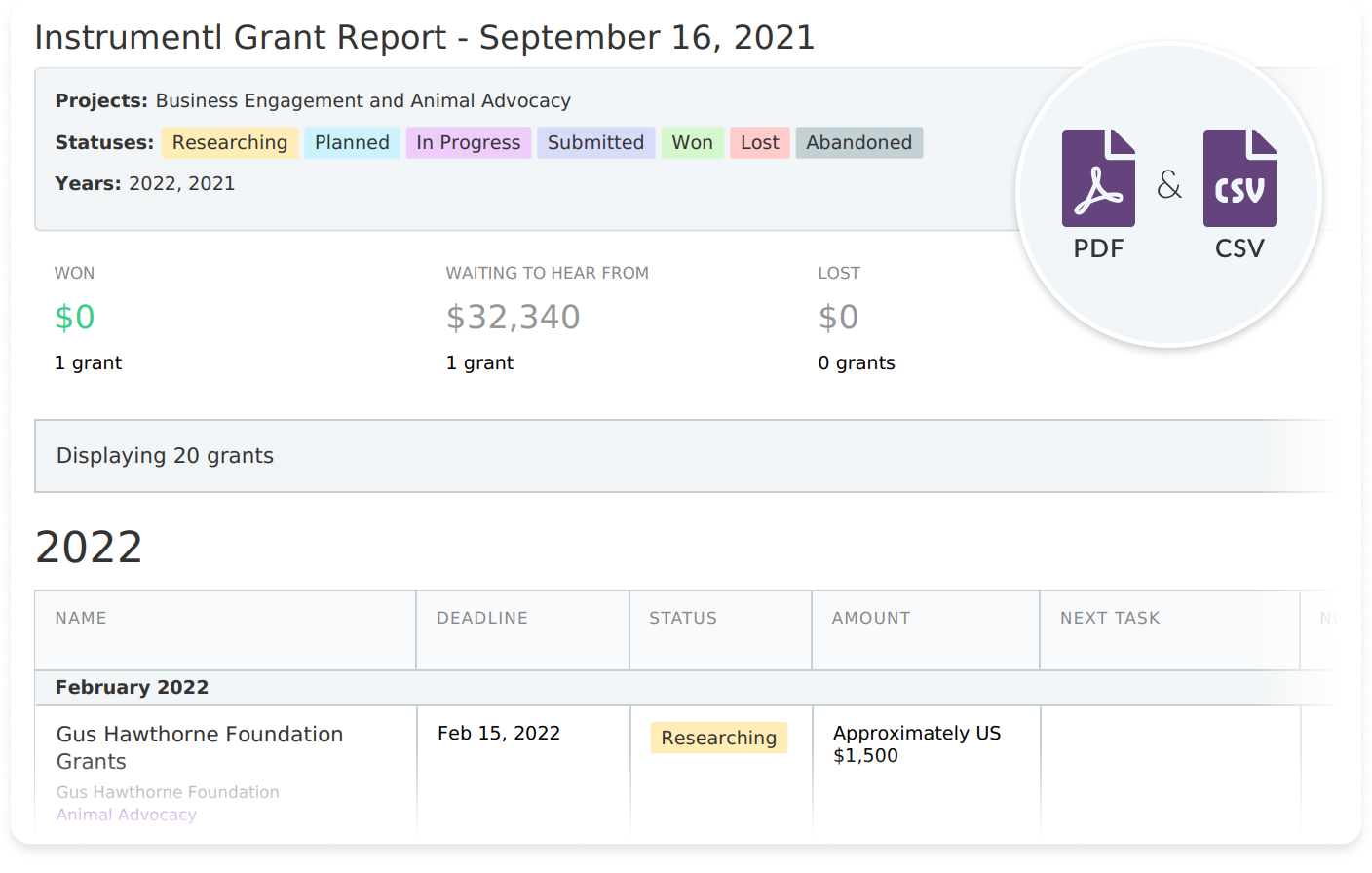
Task: Choose the Submitted status tag
Action: pyautogui.click(x=595, y=143)
